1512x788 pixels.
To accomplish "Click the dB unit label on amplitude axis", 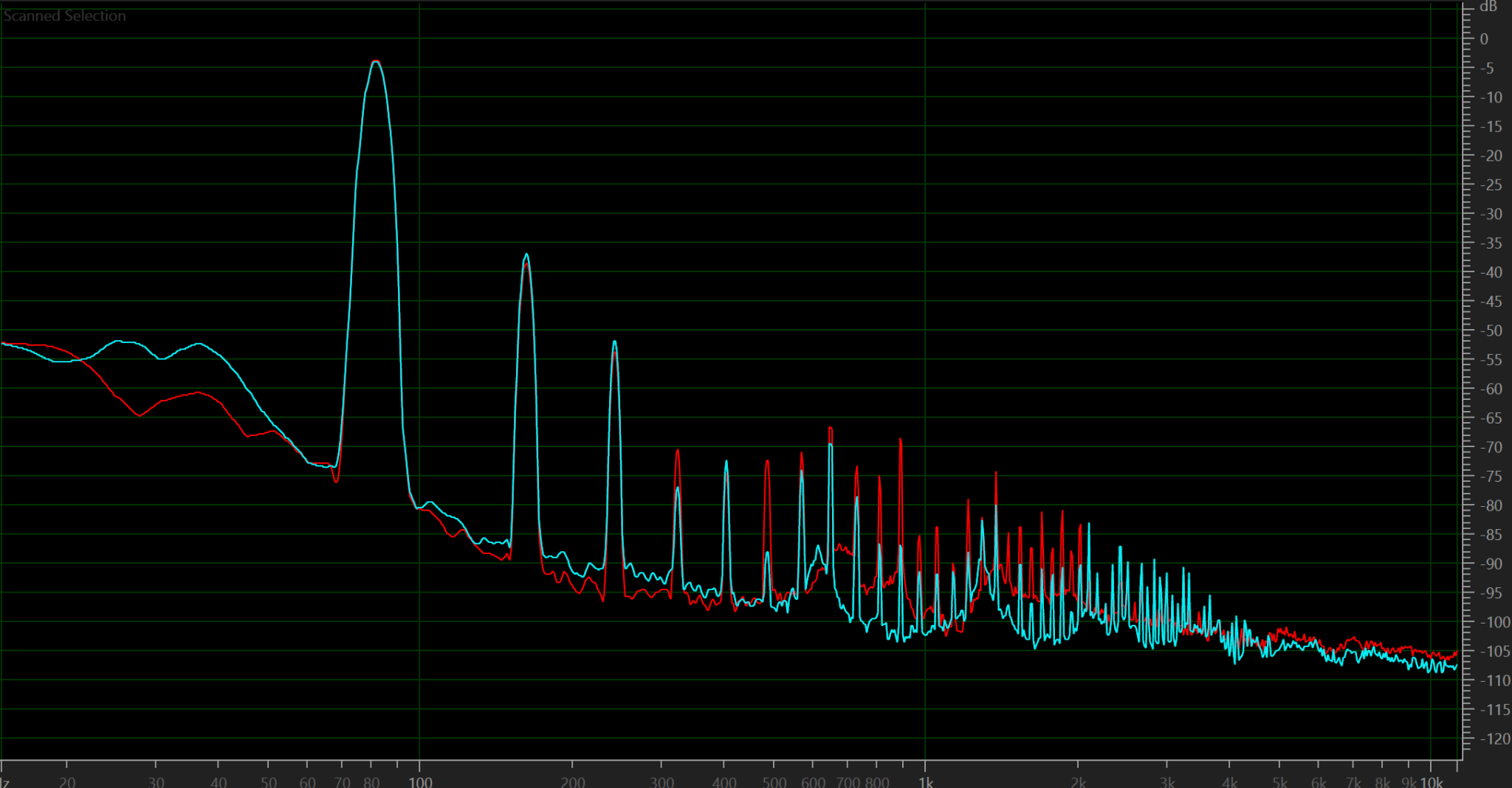I will [x=1488, y=7].
